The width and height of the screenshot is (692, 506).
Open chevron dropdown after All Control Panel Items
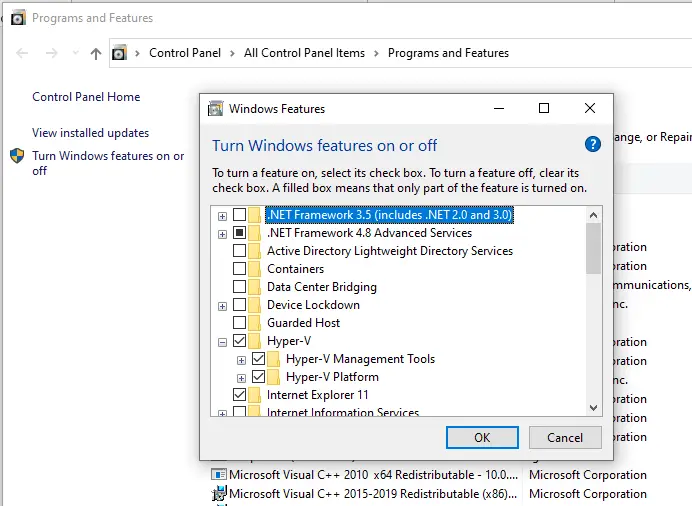[376, 53]
